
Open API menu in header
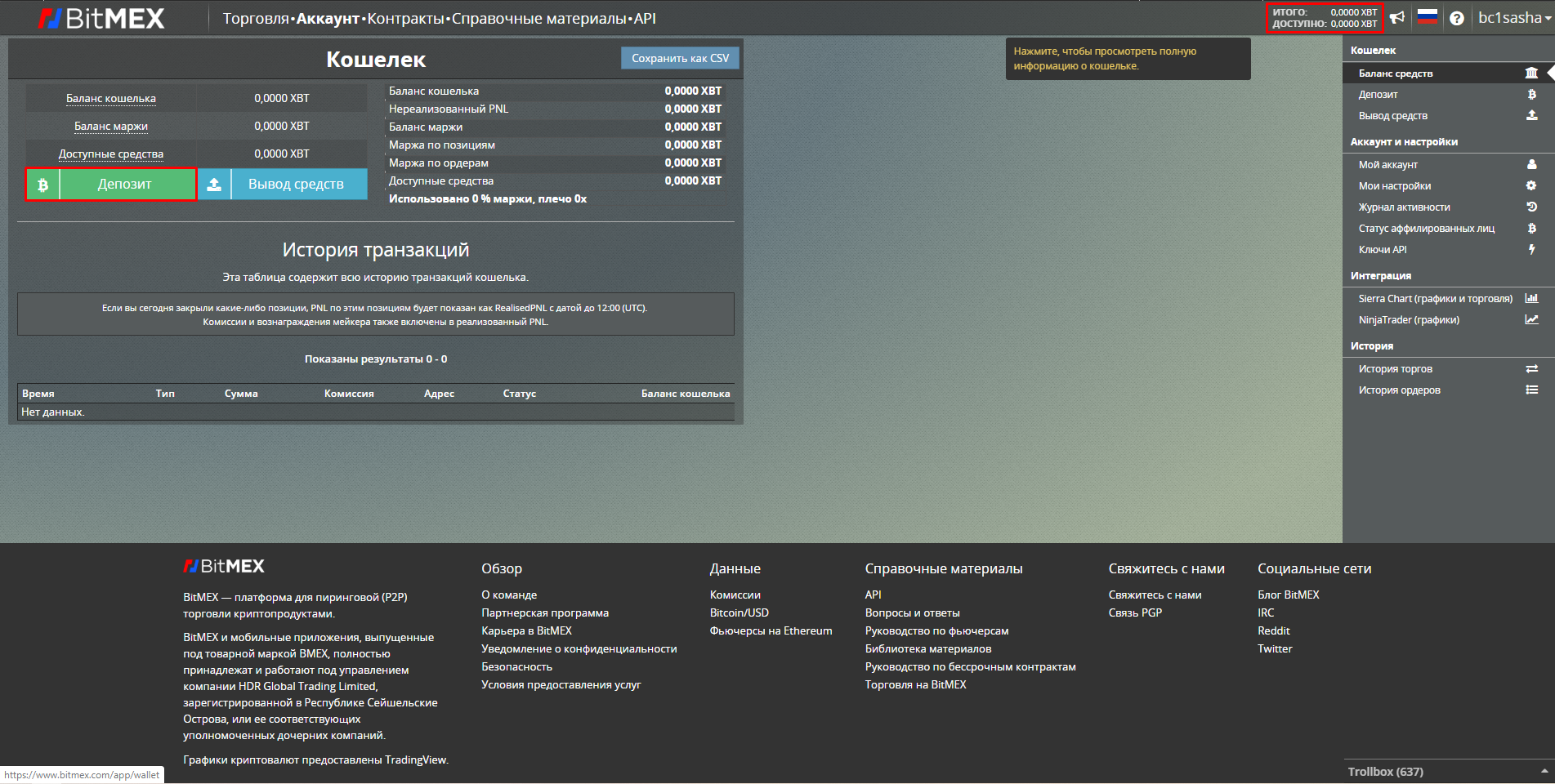(x=645, y=18)
